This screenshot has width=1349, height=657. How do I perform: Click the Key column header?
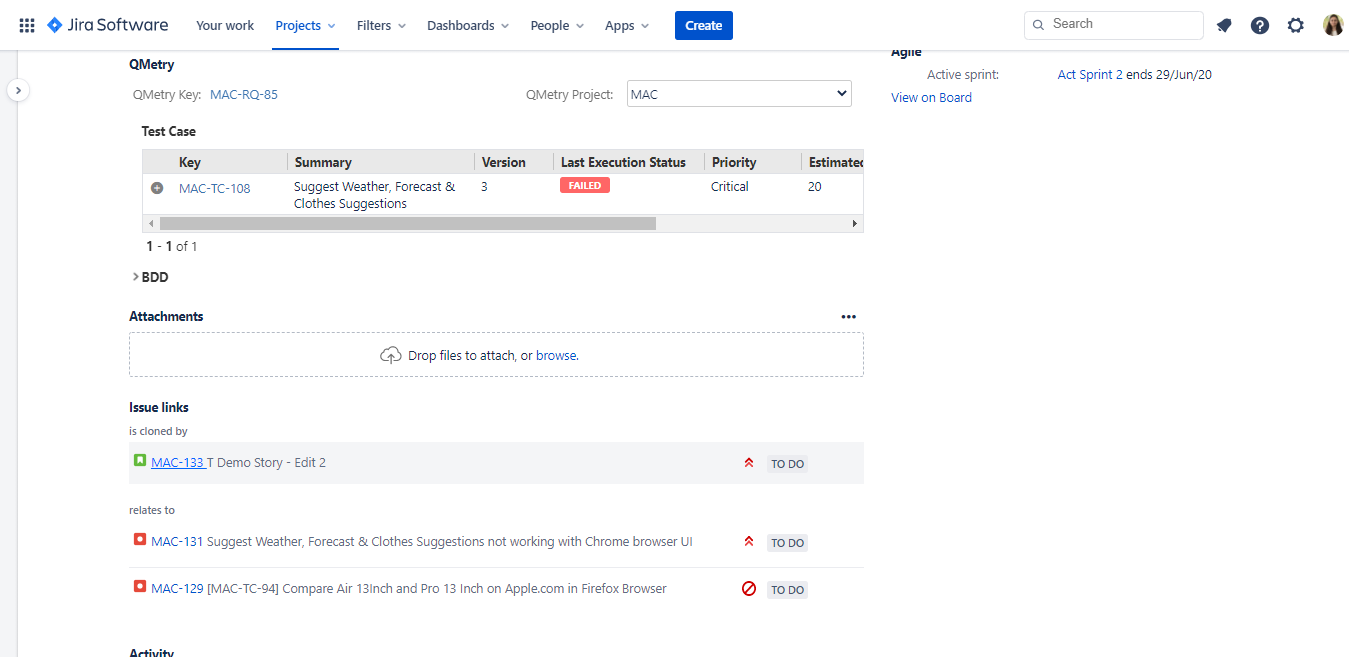pyautogui.click(x=190, y=162)
